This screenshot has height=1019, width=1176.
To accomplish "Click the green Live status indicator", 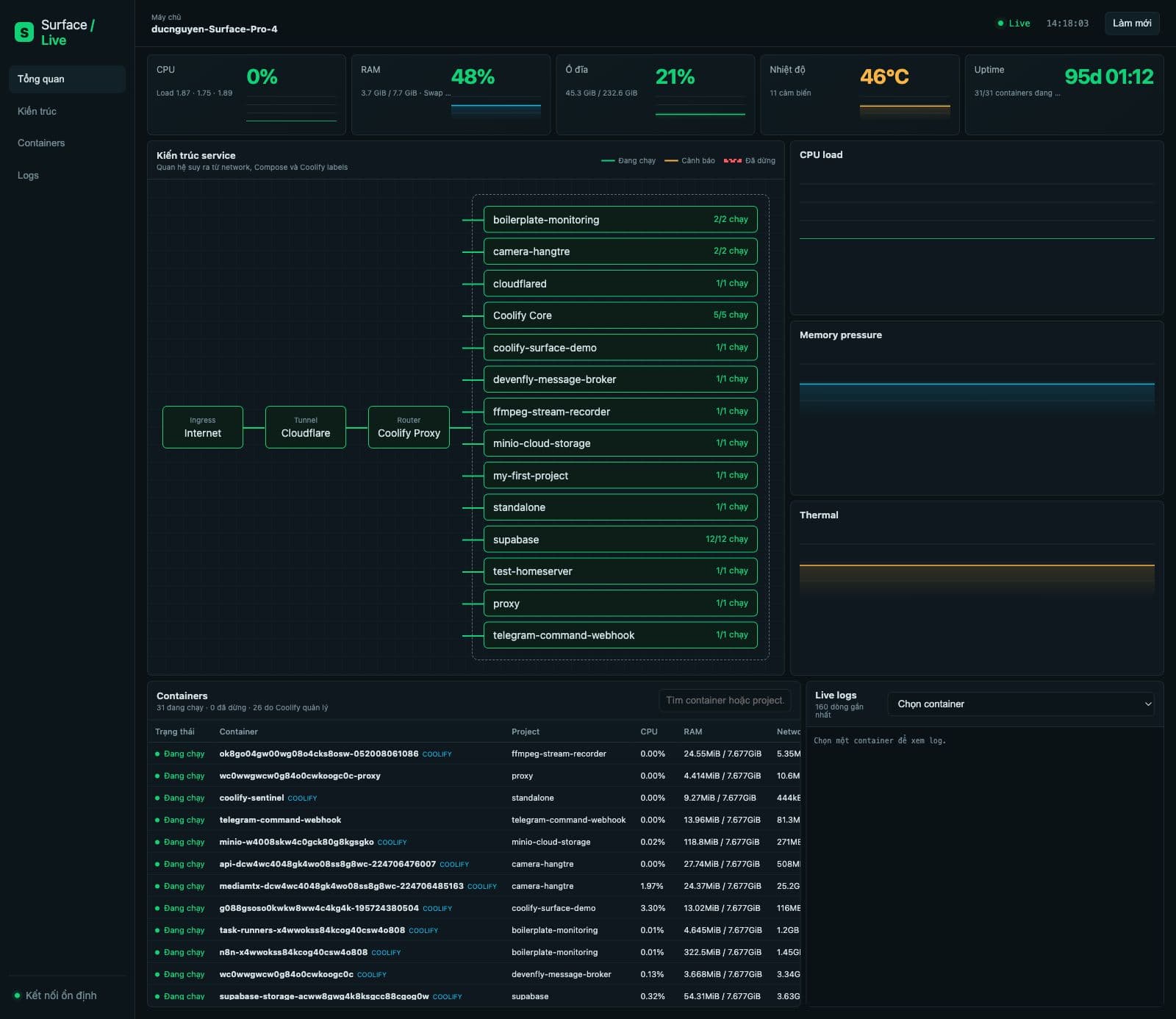I will 1014,24.
